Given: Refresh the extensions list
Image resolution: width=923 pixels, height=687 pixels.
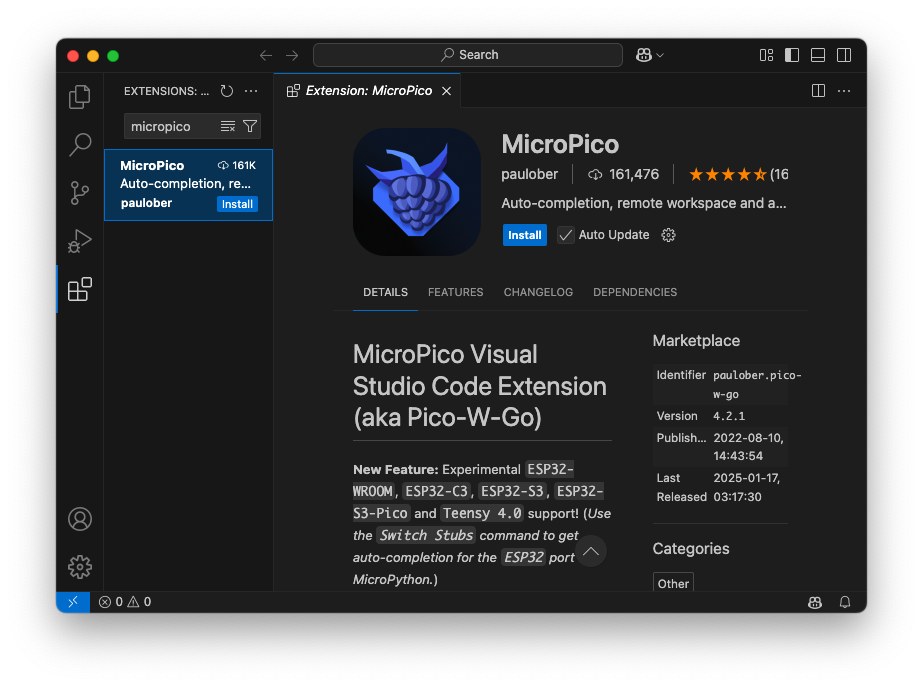Looking at the screenshot, I should pyautogui.click(x=227, y=91).
